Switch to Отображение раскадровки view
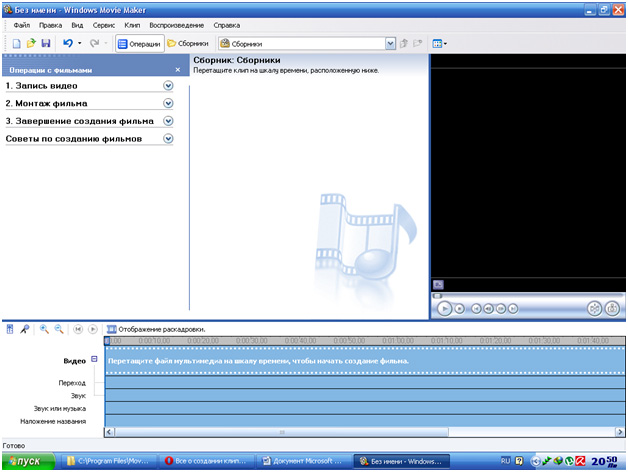This screenshot has height=472, width=628. 156,329
